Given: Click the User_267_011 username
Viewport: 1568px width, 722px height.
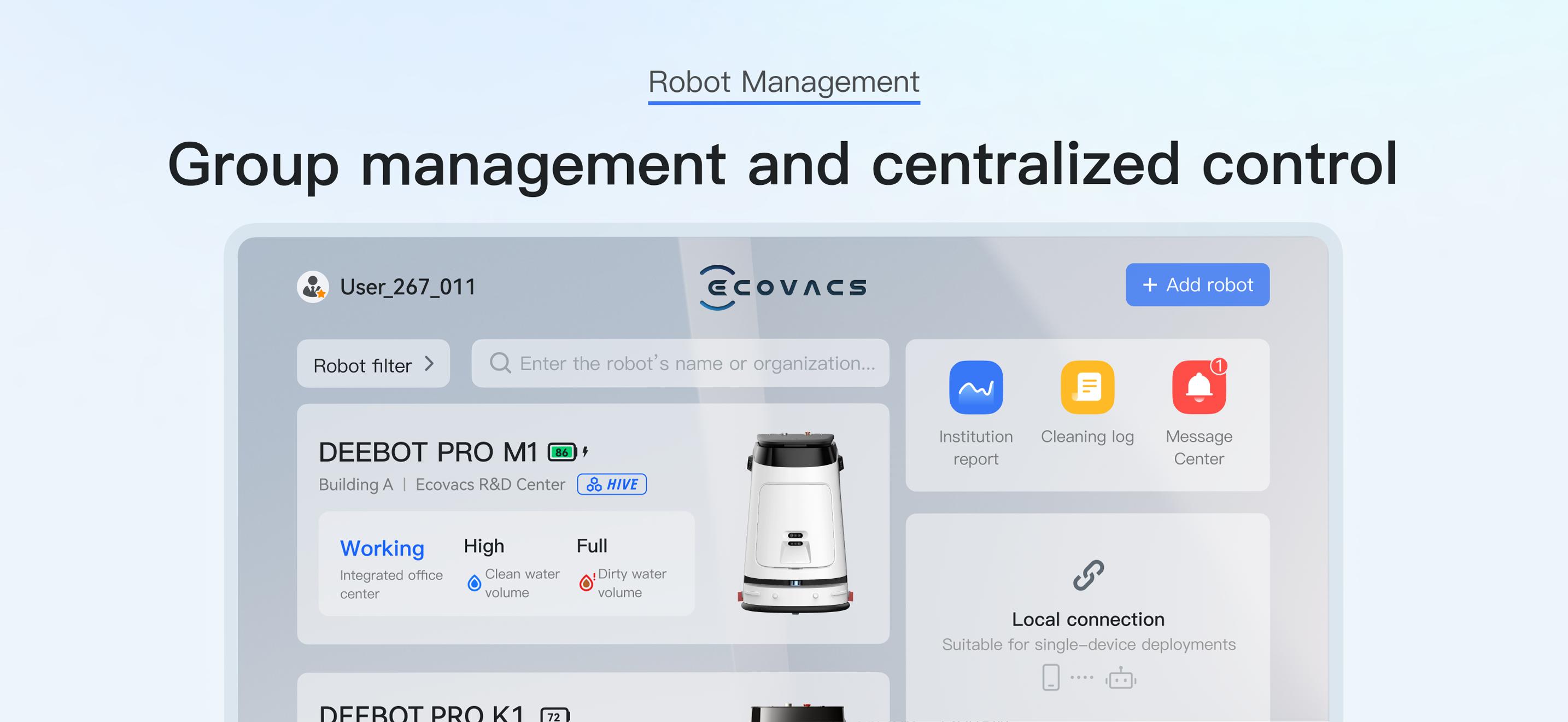Looking at the screenshot, I should pos(408,287).
